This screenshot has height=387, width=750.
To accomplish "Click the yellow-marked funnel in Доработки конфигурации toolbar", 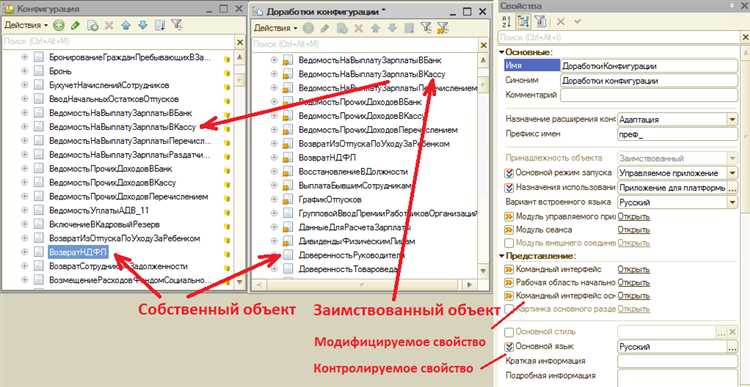I will point(442,28).
